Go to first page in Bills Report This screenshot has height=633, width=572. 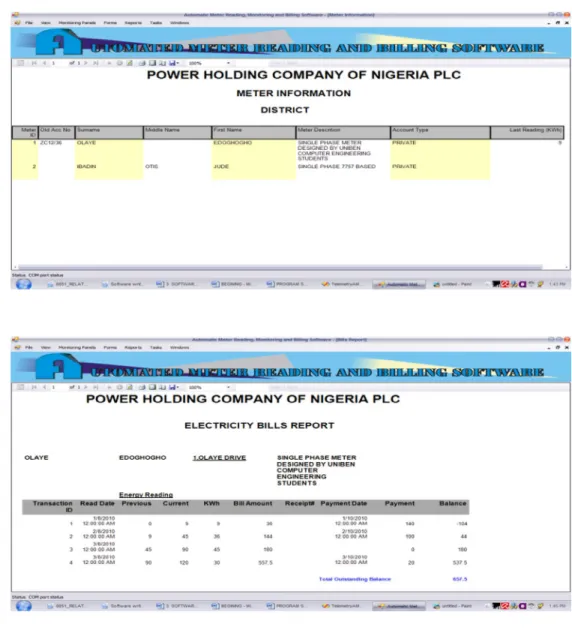tap(34, 388)
